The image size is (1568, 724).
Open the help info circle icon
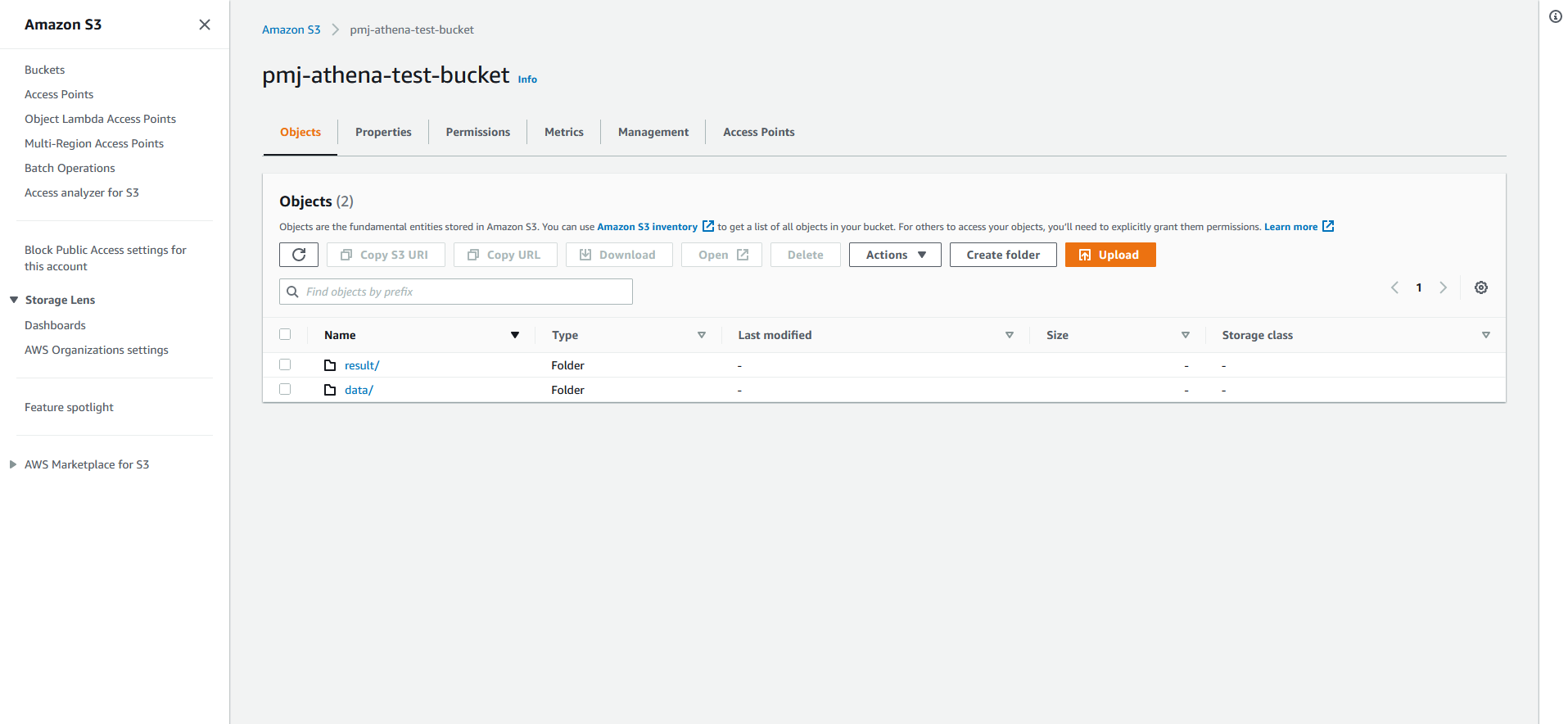click(x=1556, y=16)
